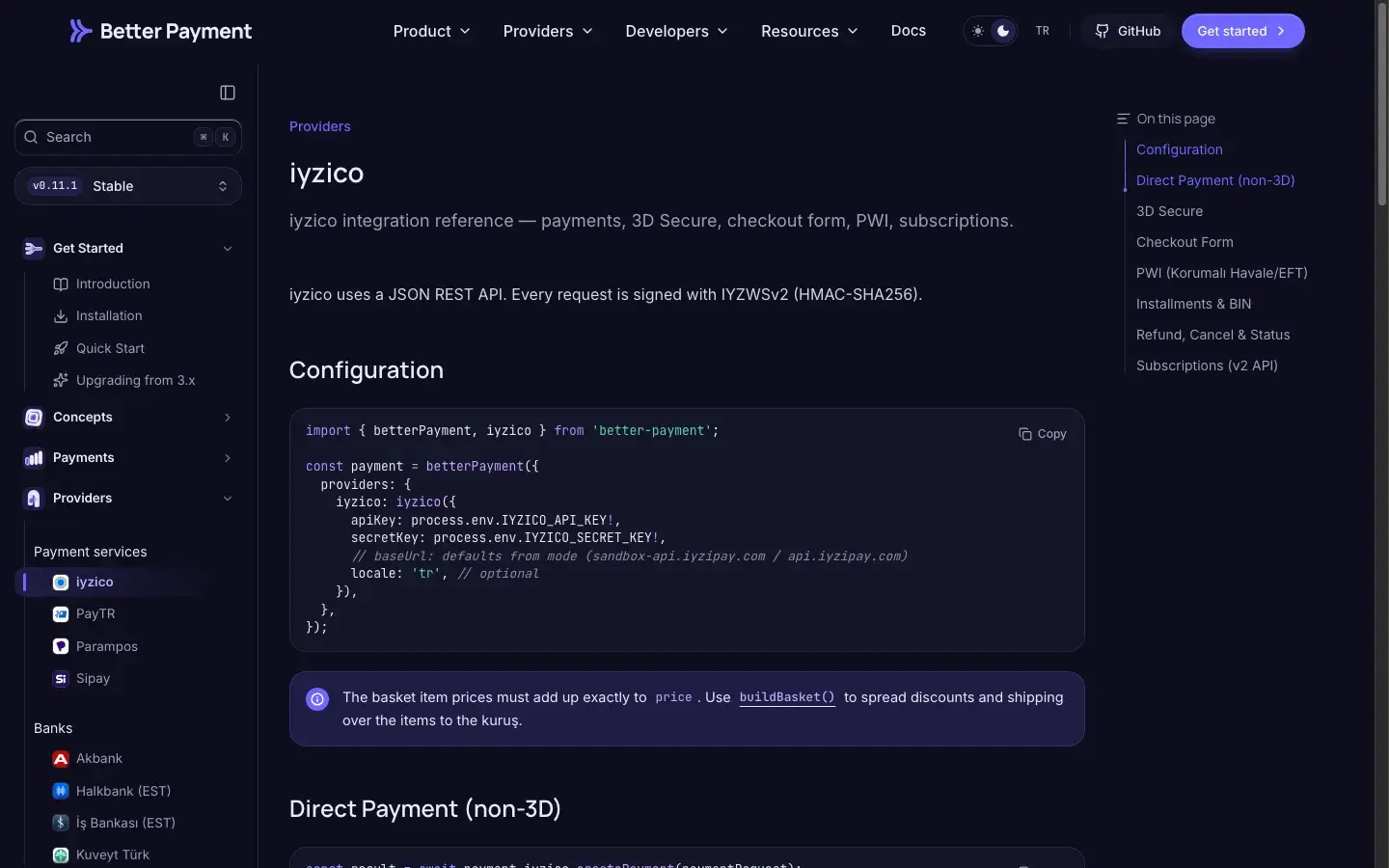Viewport: 1389px width, 868px height.
Task: Copy the configuration code block
Action: [x=1043, y=434]
